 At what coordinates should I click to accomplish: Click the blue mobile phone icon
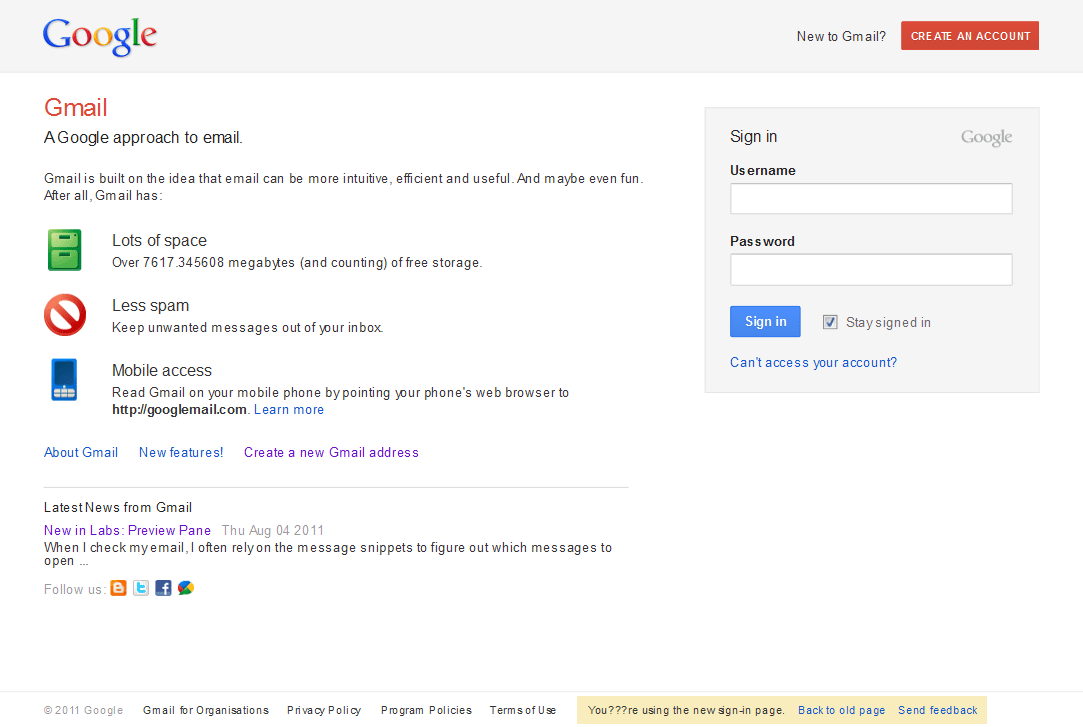click(x=65, y=380)
